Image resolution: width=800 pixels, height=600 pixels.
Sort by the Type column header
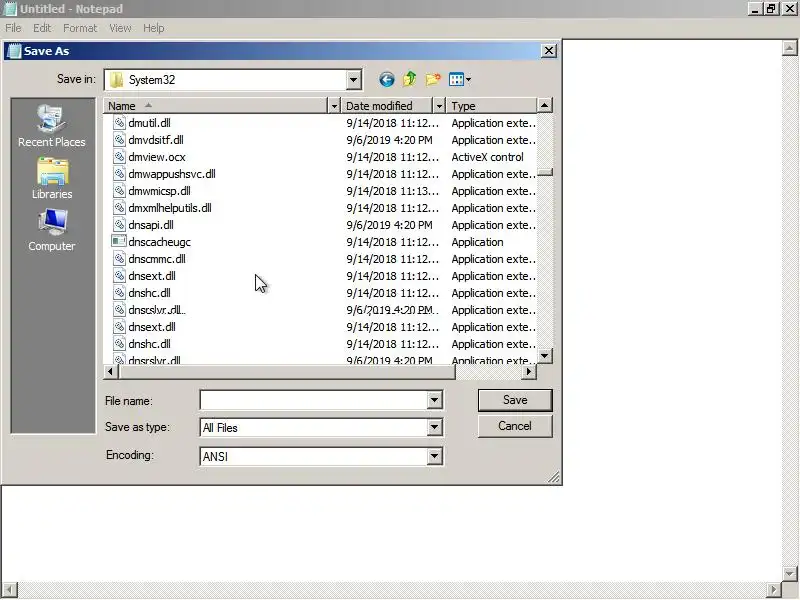tap(491, 106)
